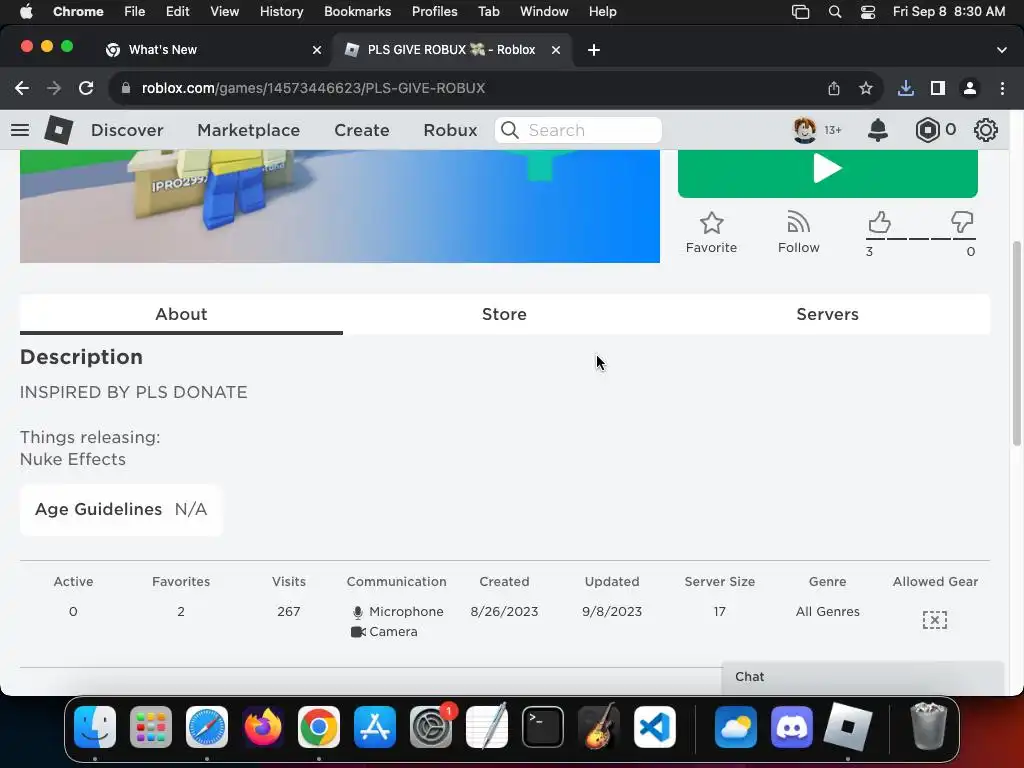Bookmark this tab with the star

click(866, 88)
